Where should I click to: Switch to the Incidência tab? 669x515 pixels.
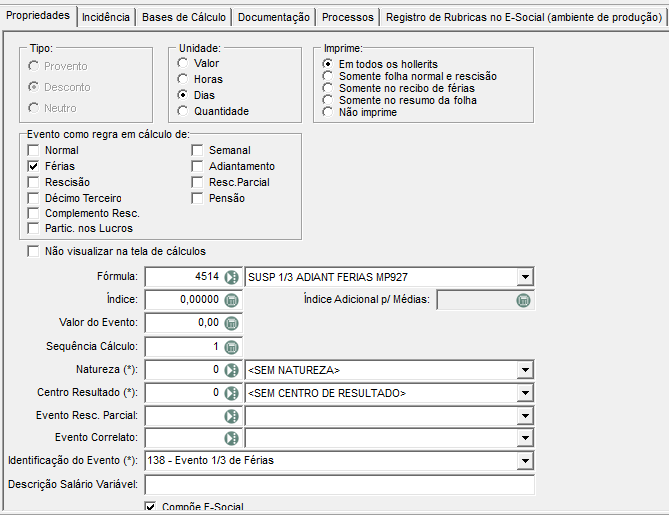pyautogui.click(x=106, y=17)
